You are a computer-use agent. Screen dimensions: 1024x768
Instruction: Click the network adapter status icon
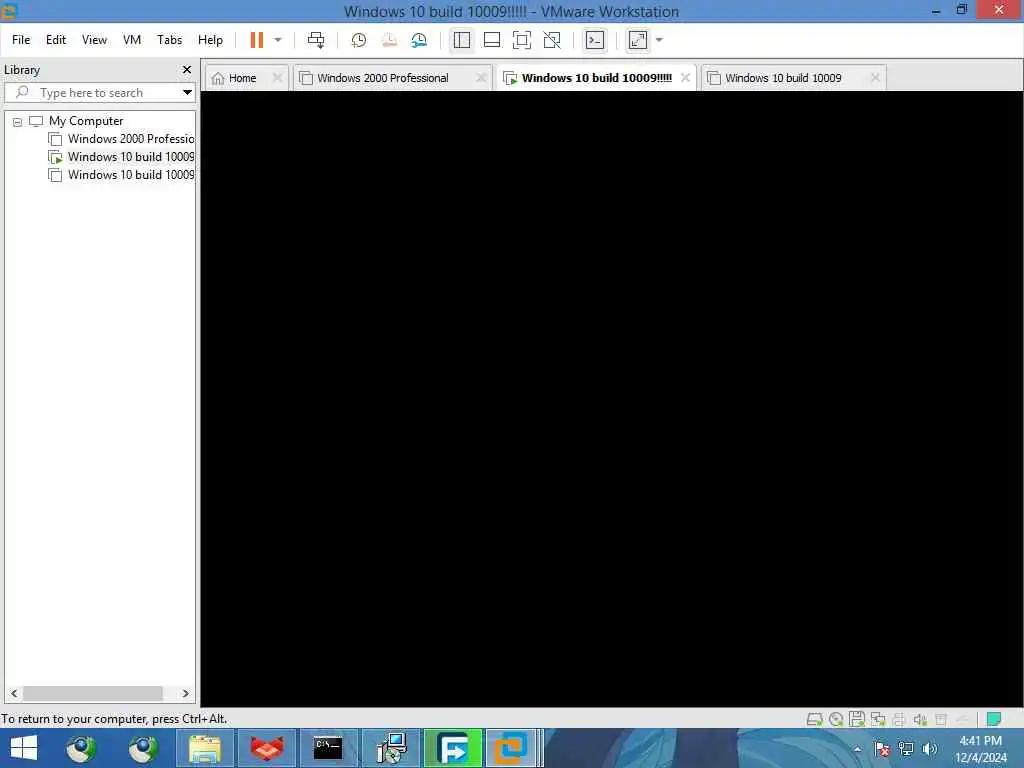click(878, 720)
